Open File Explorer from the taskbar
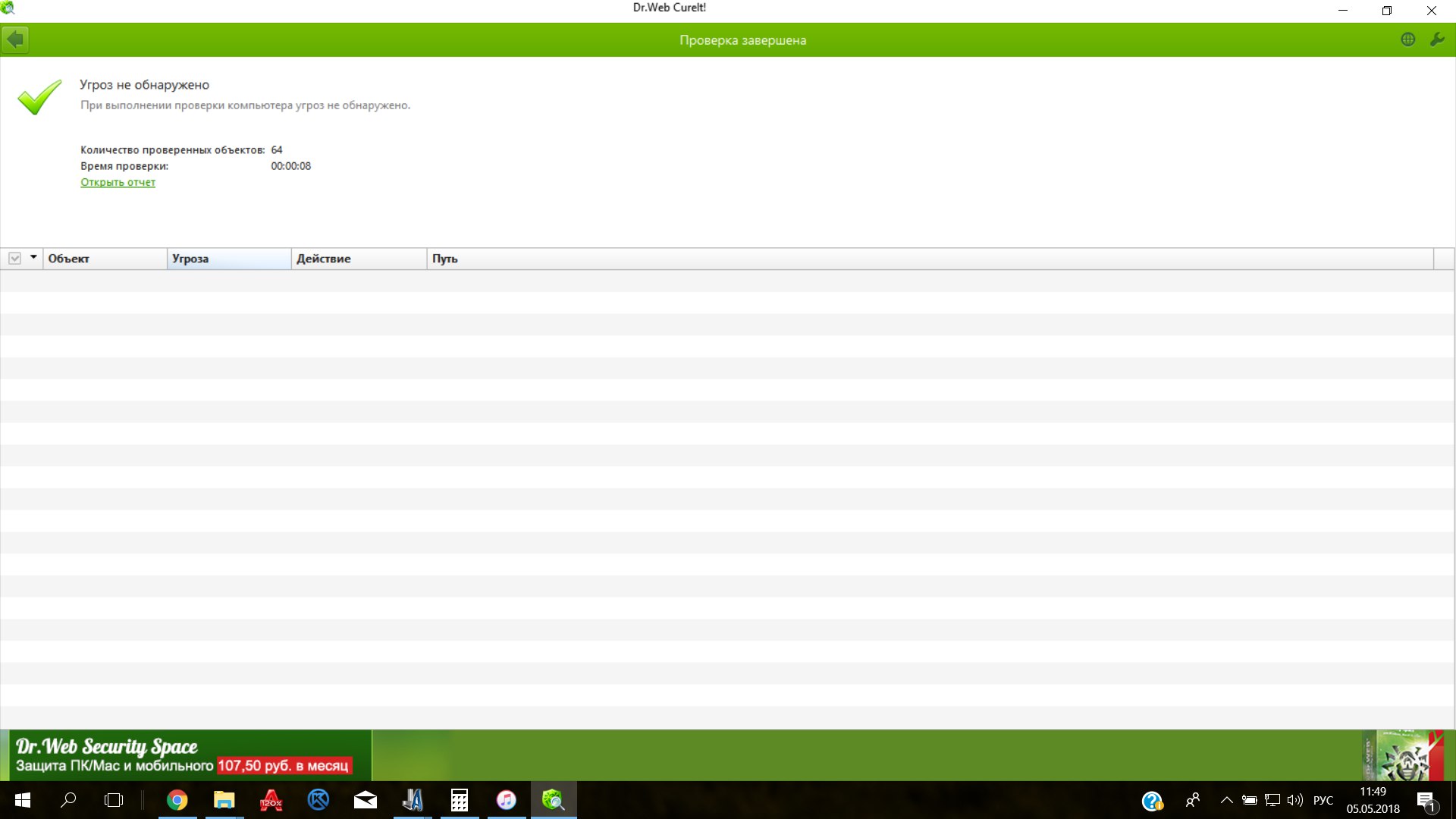 tap(224, 800)
